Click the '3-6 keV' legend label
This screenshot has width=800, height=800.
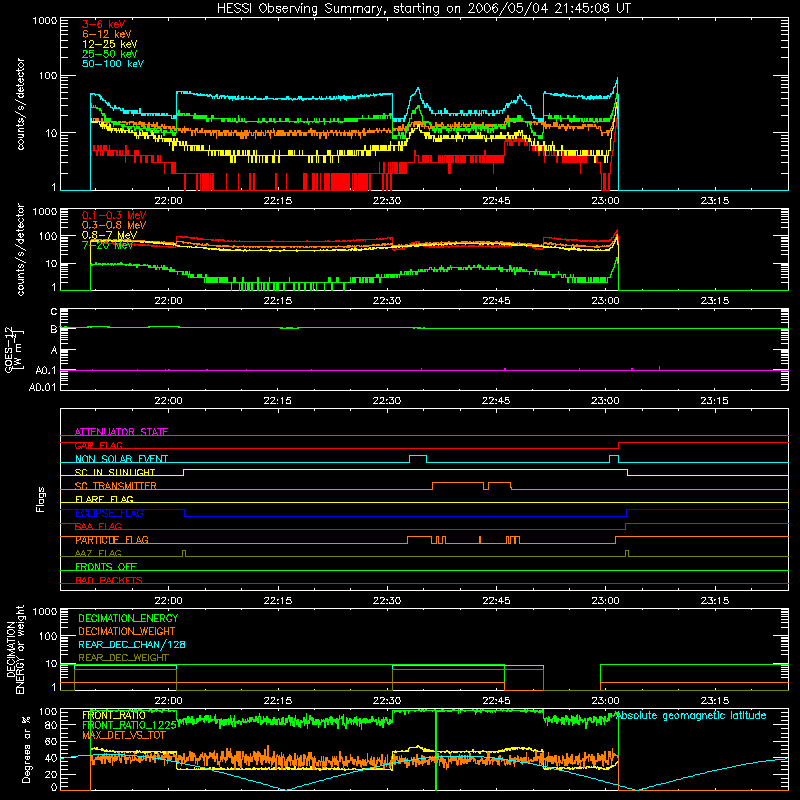point(104,24)
